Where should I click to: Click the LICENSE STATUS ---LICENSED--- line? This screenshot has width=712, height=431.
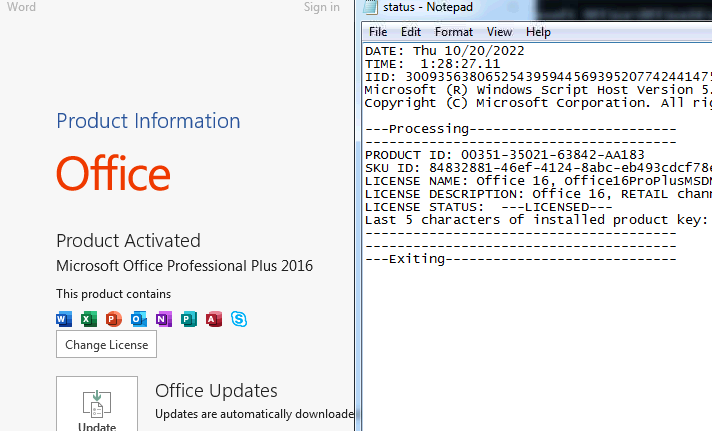[x=489, y=207]
